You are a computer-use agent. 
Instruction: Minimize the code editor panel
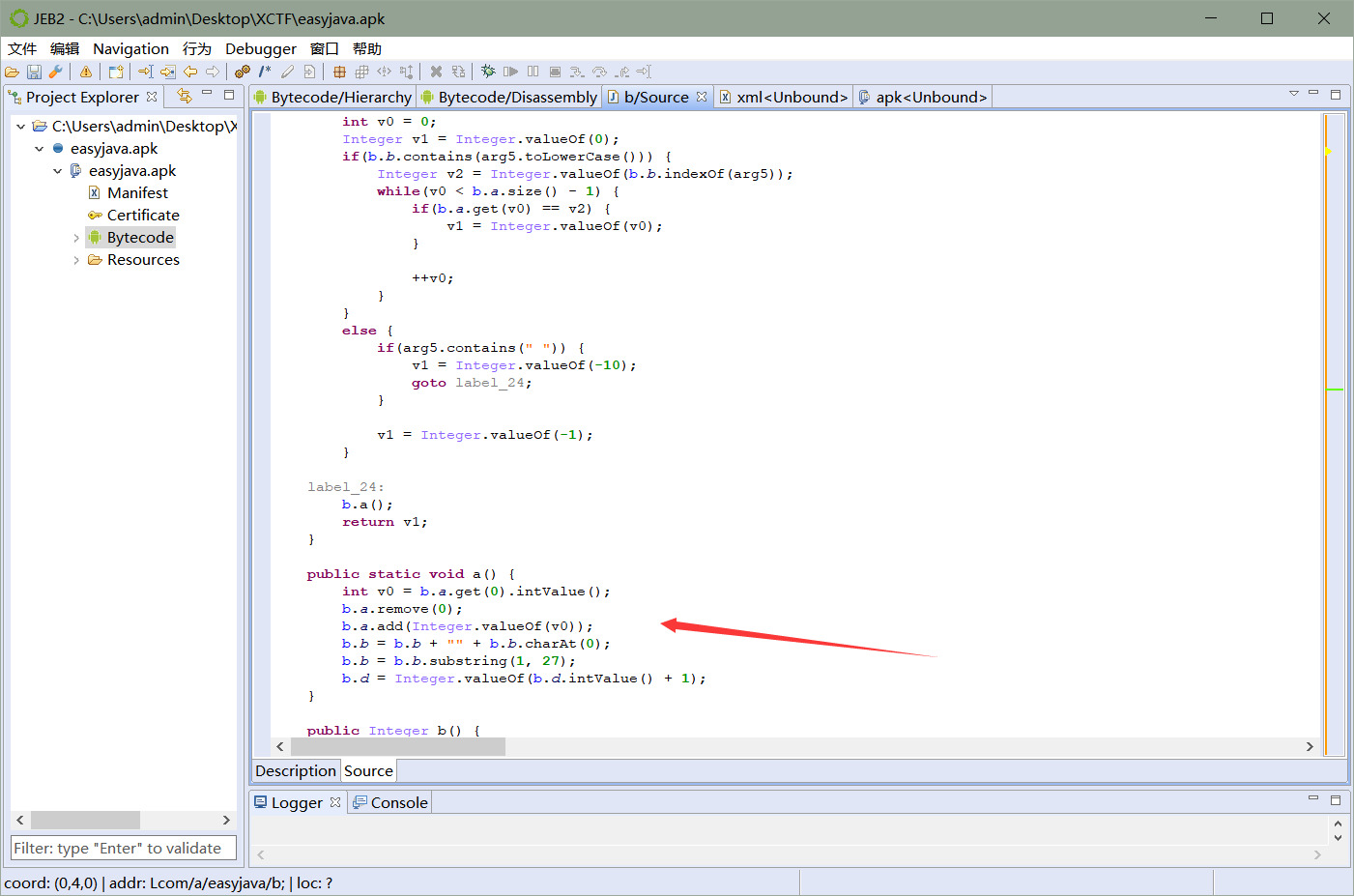(1313, 93)
